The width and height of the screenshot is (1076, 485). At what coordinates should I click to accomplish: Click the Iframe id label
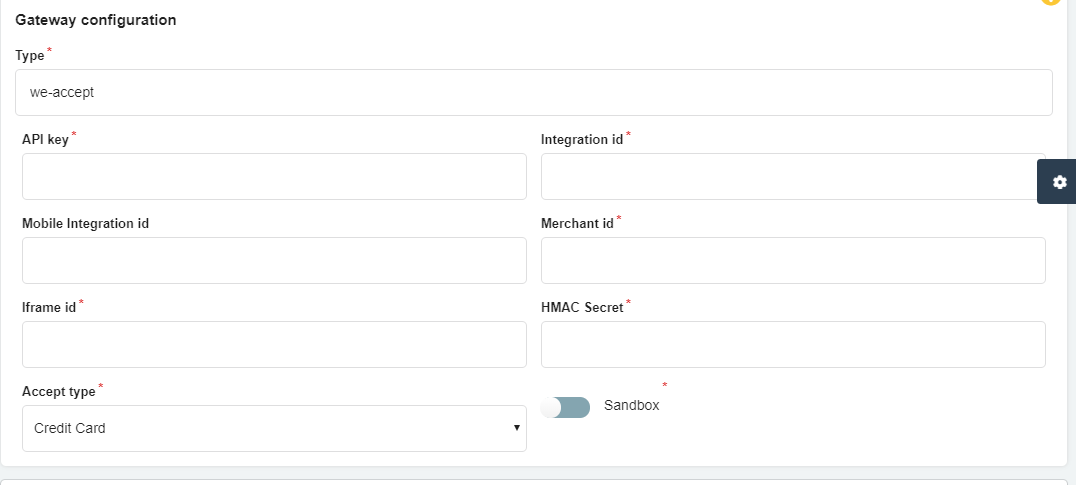click(x=49, y=307)
